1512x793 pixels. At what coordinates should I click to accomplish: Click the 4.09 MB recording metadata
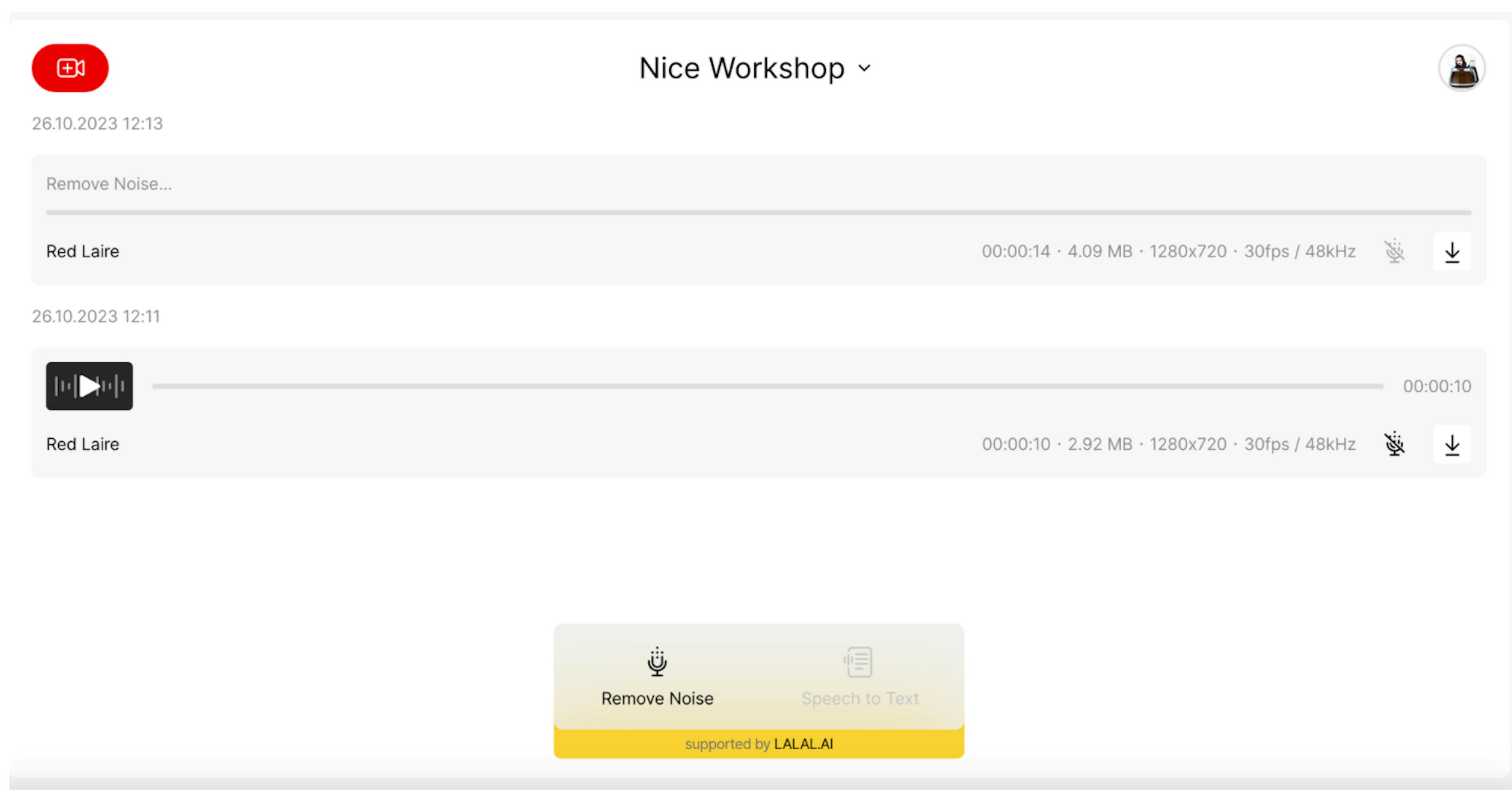click(x=1169, y=251)
